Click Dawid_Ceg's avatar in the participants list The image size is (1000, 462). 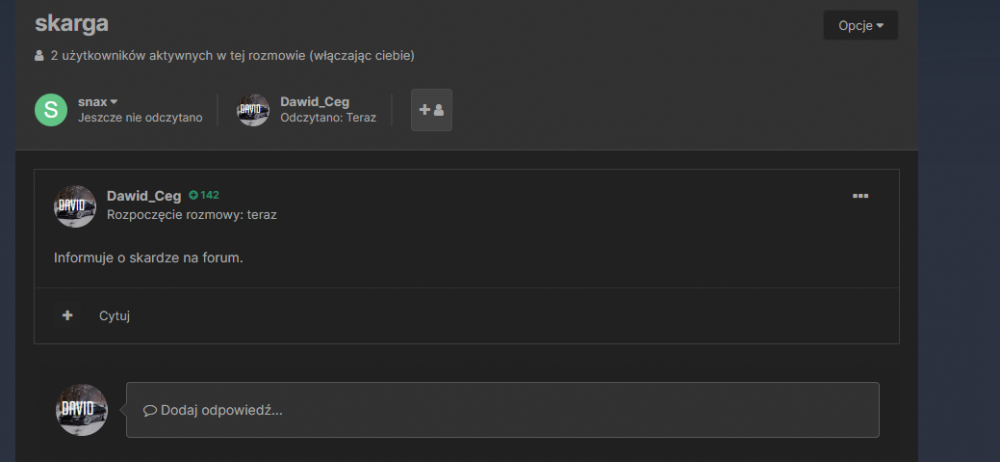(253, 110)
